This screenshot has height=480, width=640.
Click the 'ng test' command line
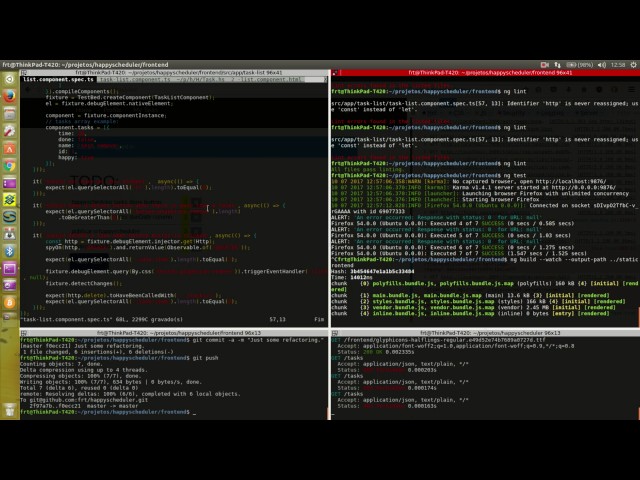point(429,176)
